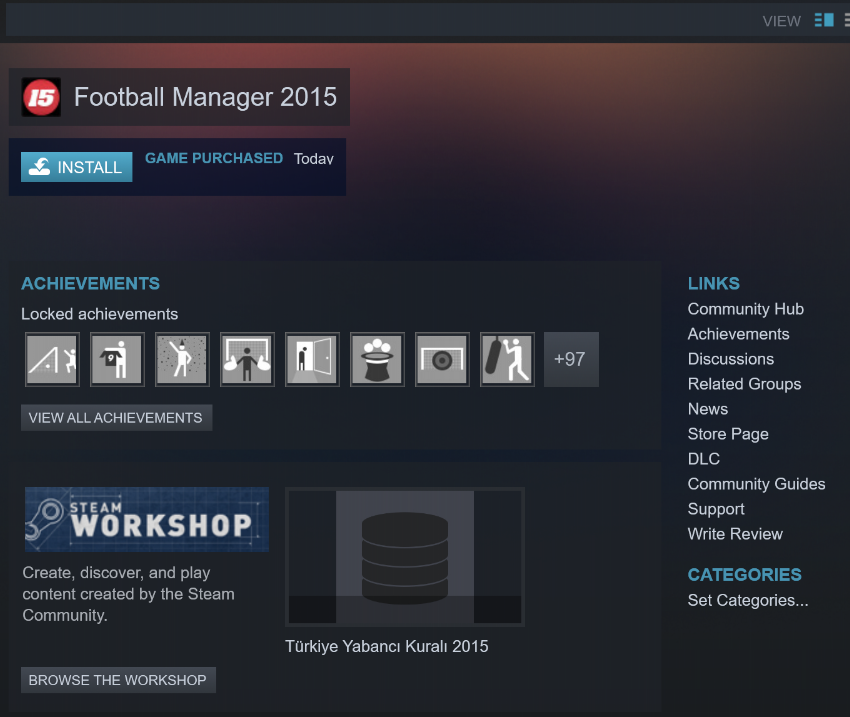Click the Football Manager 2015 game logo icon
Screen dimensions: 850x717
click(x=41, y=97)
